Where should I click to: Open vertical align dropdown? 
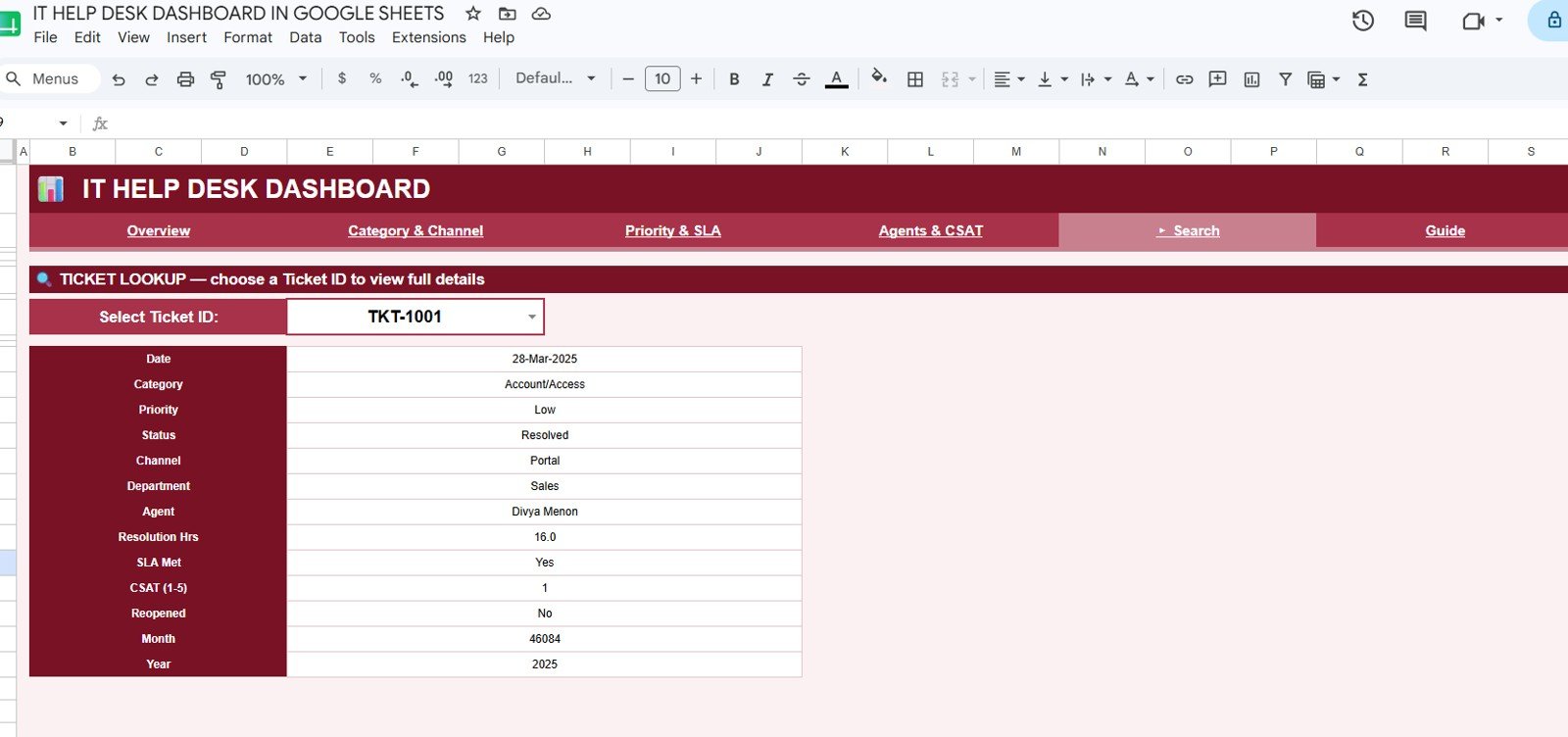[1053, 79]
